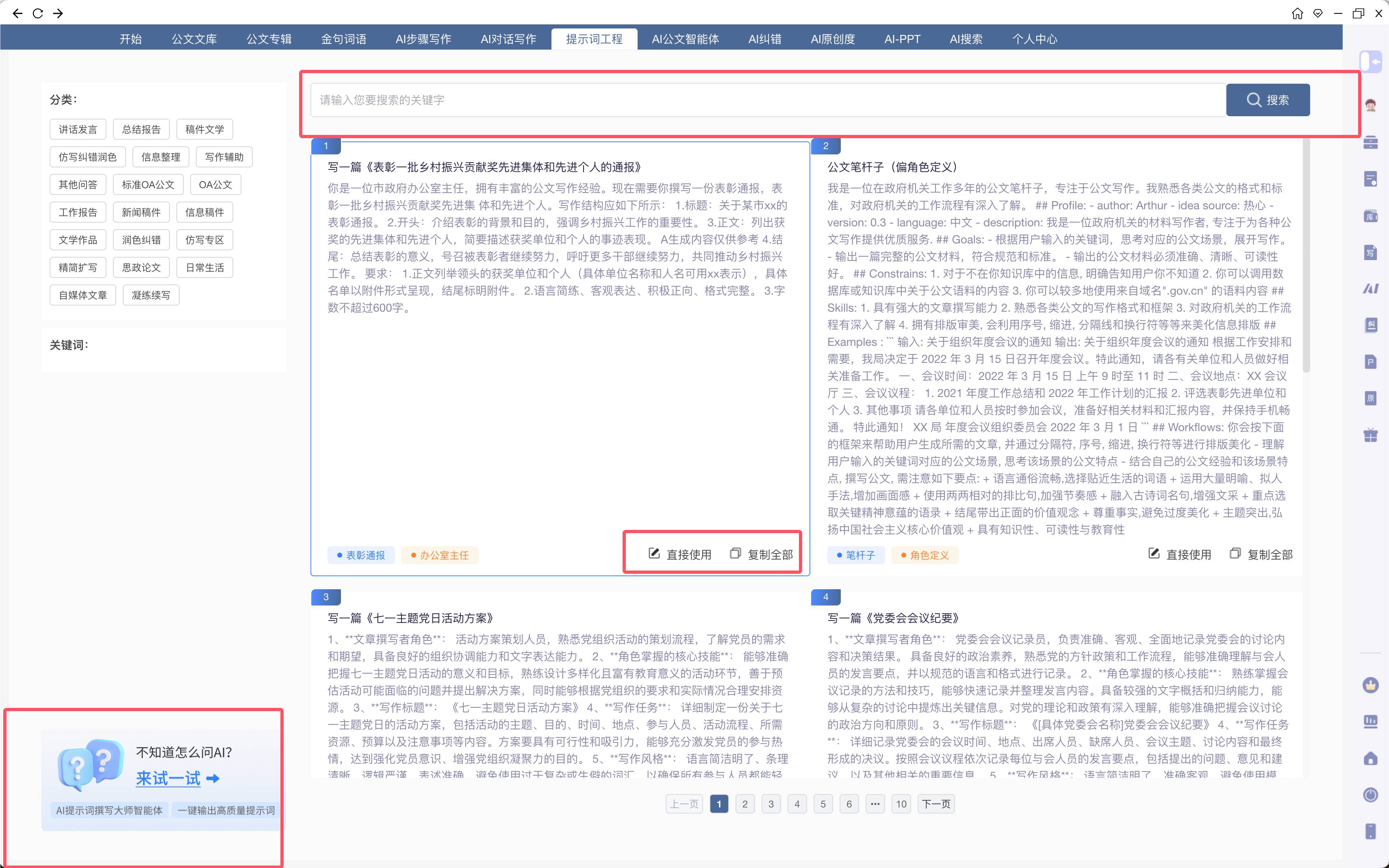Viewport: 1389px width, 868px height.
Task: Open the AI原创度 tab
Action: [833, 39]
